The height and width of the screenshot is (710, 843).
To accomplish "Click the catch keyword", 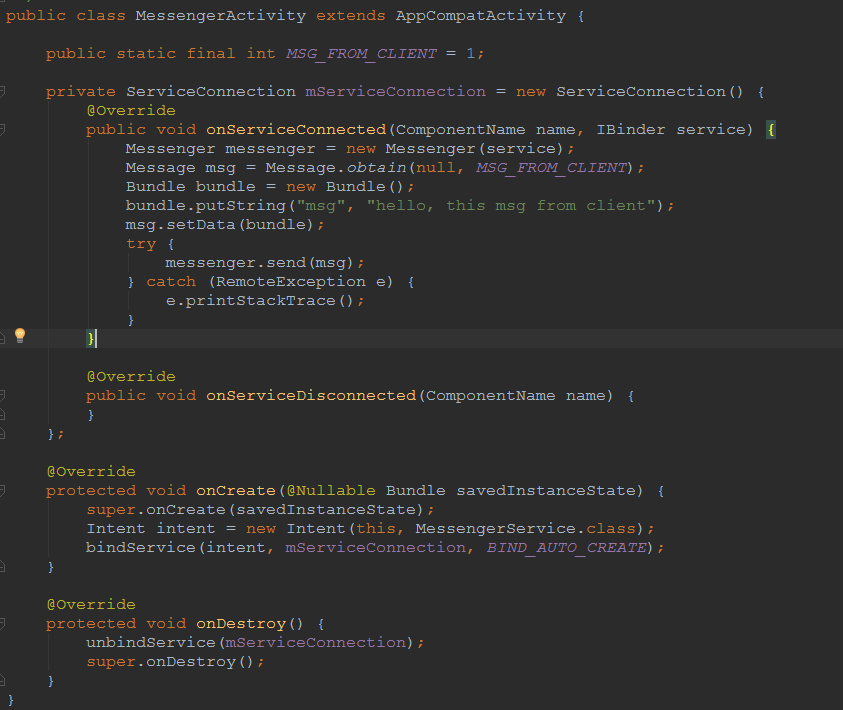I will (x=171, y=282).
